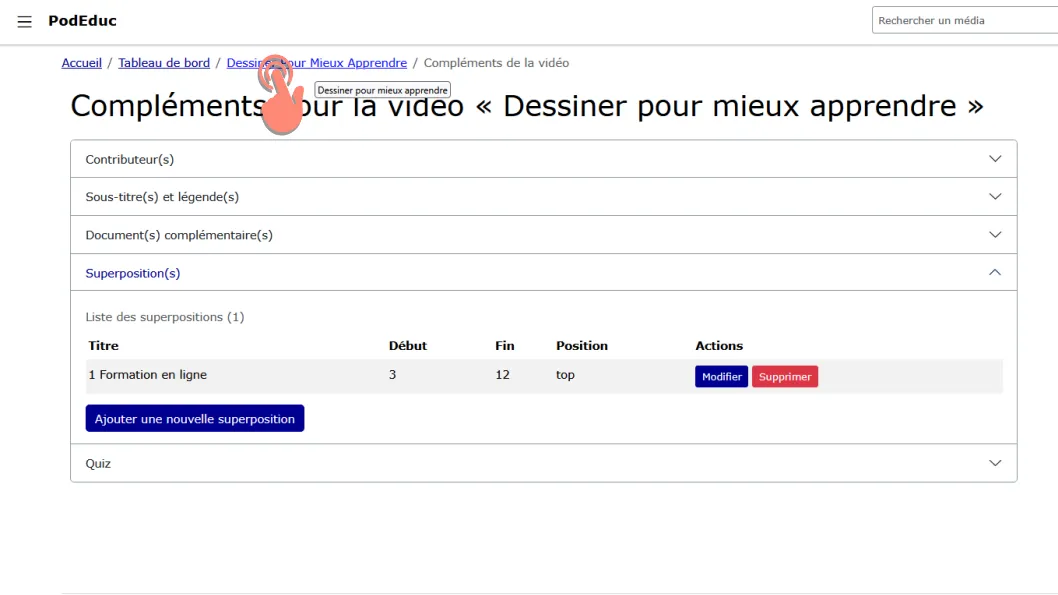
Task: Open the hamburger navigation menu
Action: tap(24, 22)
